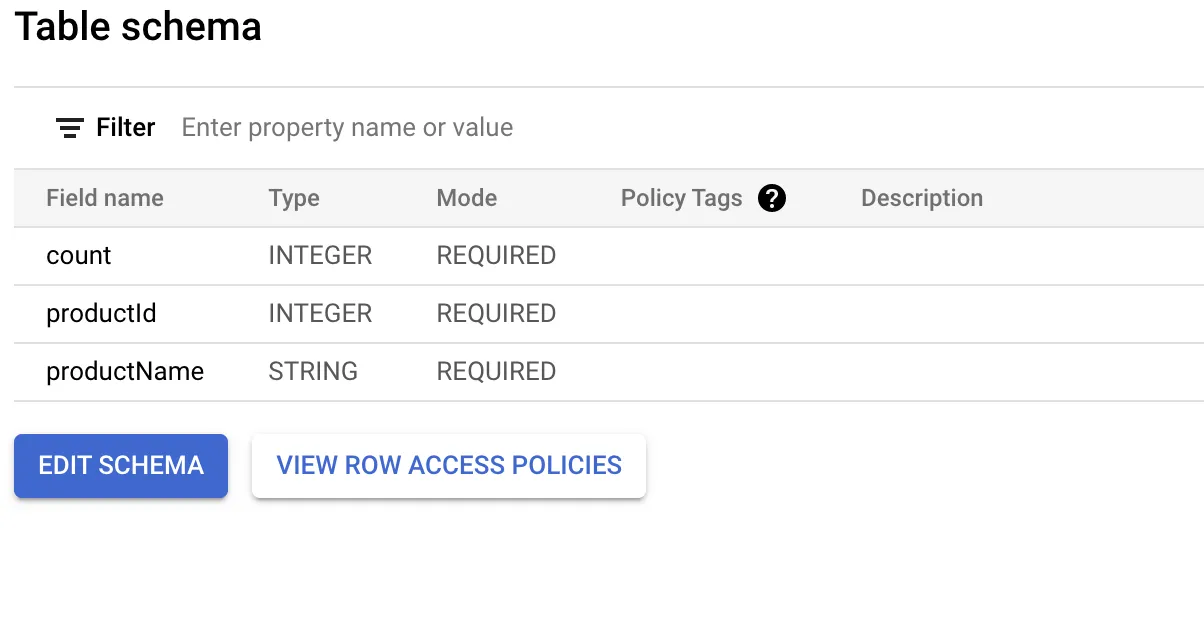
Task: Click the INTEGER type for count
Action: (320, 256)
